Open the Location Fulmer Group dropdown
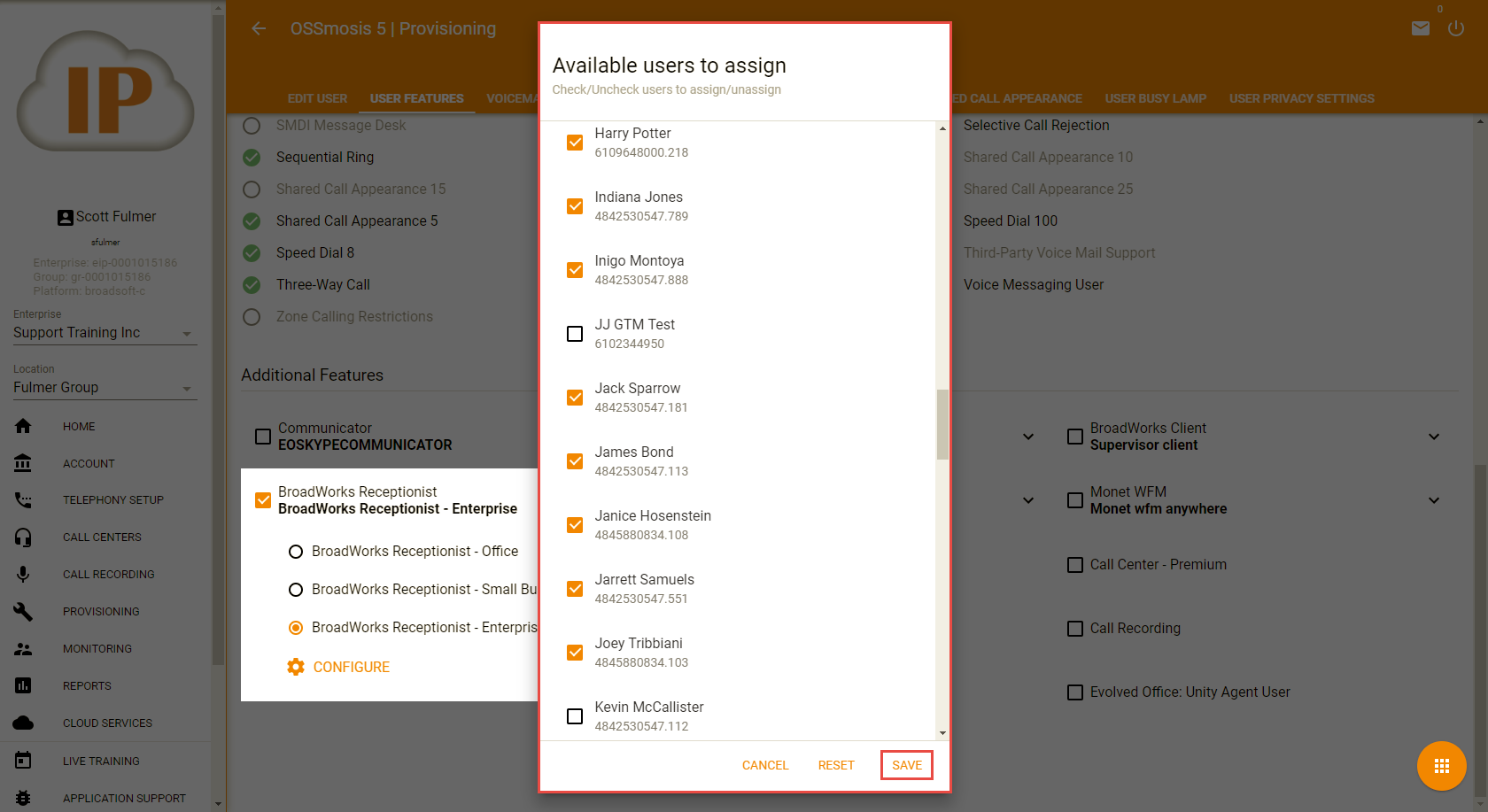The height and width of the screenshot is (812, 1488). (x=105, y=388)
